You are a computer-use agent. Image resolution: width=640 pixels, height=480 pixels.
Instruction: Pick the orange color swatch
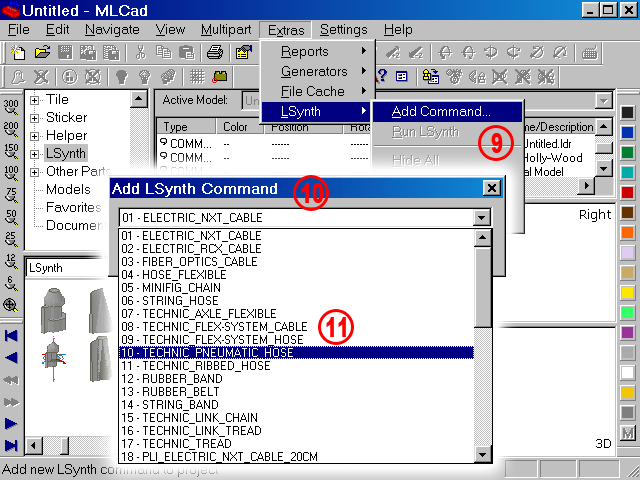click(x=627, y=232)
